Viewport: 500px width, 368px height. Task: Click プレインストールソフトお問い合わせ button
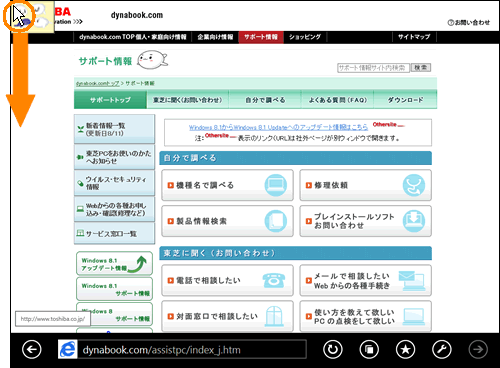click(x=365, y=221)
